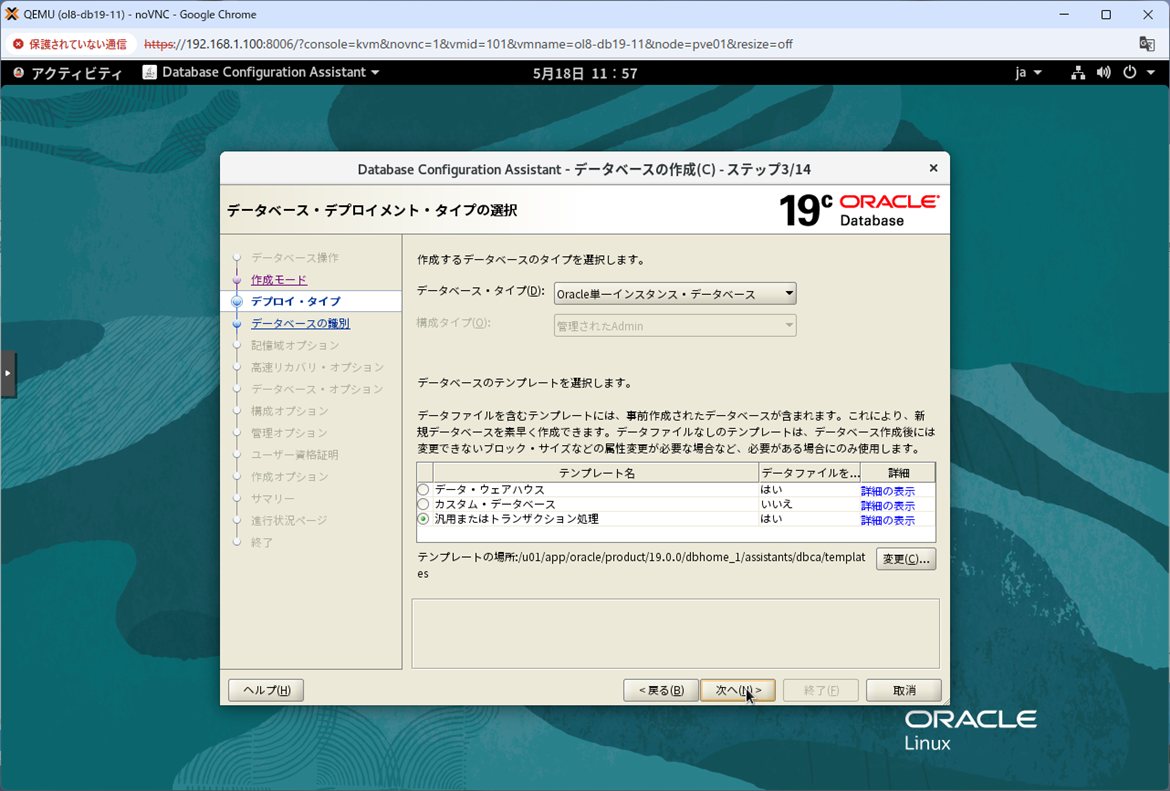
Task: Click the 終了 step in sidebar
Action: pyautogui.click(x=262, y=543)
